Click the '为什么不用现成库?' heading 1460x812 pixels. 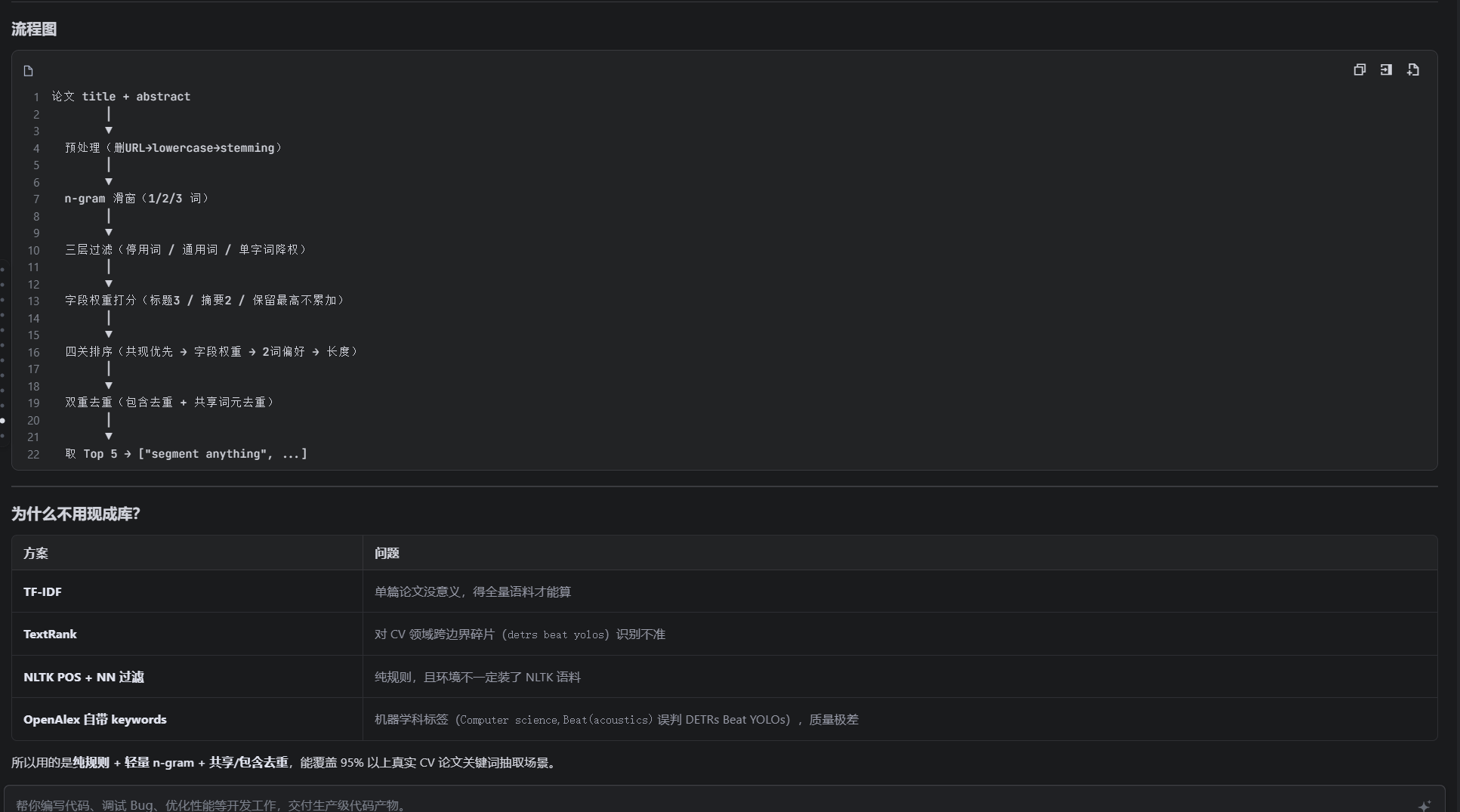tap(76, 514)
